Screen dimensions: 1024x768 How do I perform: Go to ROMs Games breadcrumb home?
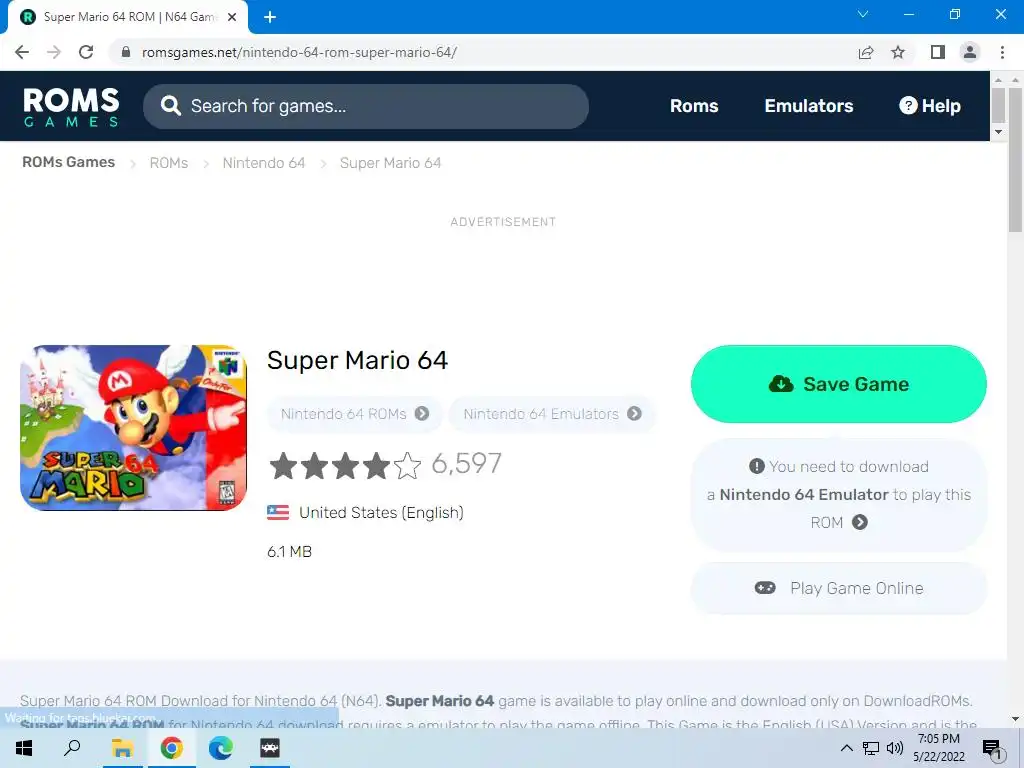69,162
